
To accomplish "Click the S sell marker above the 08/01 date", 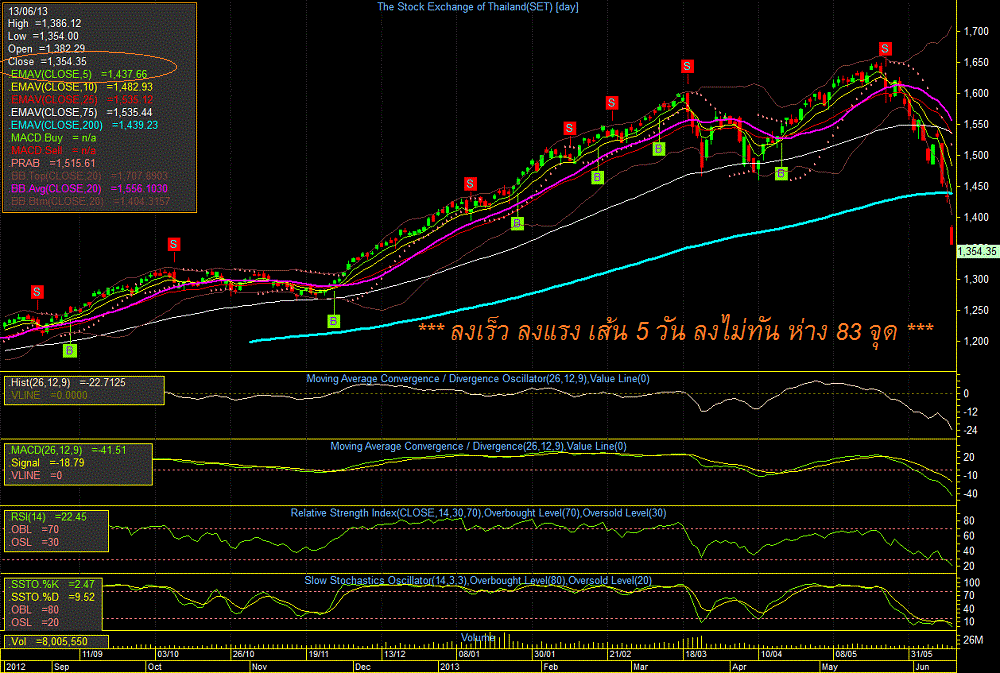I will tap(470, 184).
